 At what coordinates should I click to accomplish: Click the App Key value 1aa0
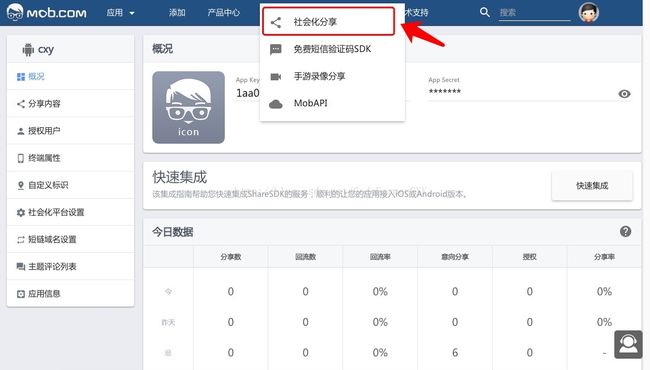pyautogui.click(x=247, y=93)
